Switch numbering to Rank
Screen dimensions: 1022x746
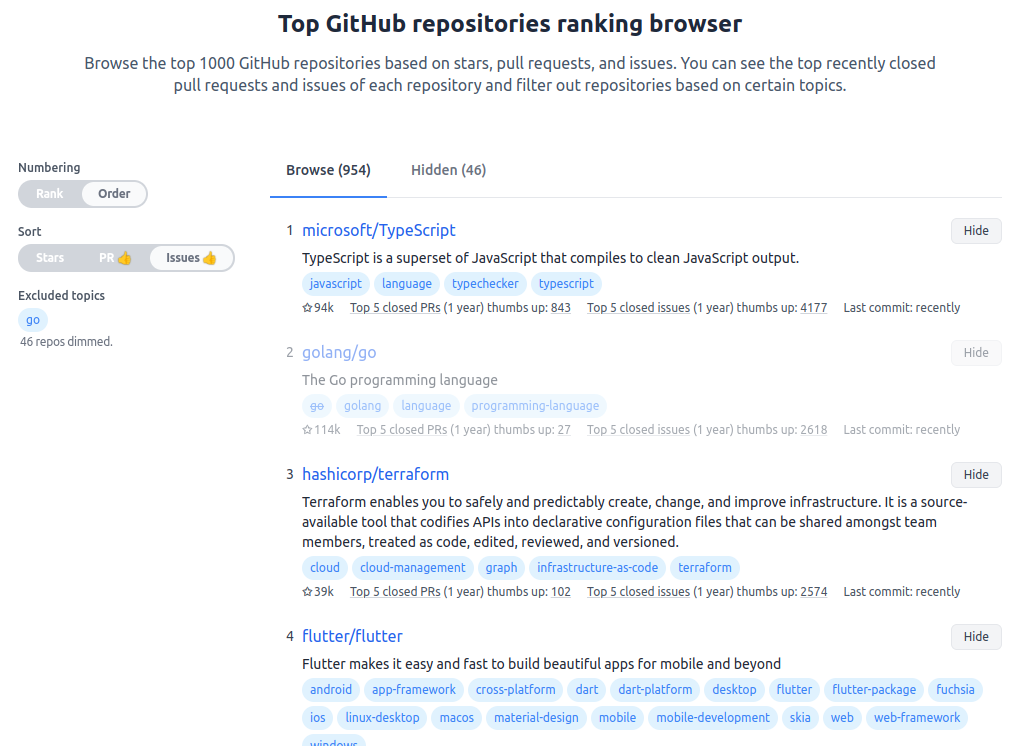tap(50, 194)
